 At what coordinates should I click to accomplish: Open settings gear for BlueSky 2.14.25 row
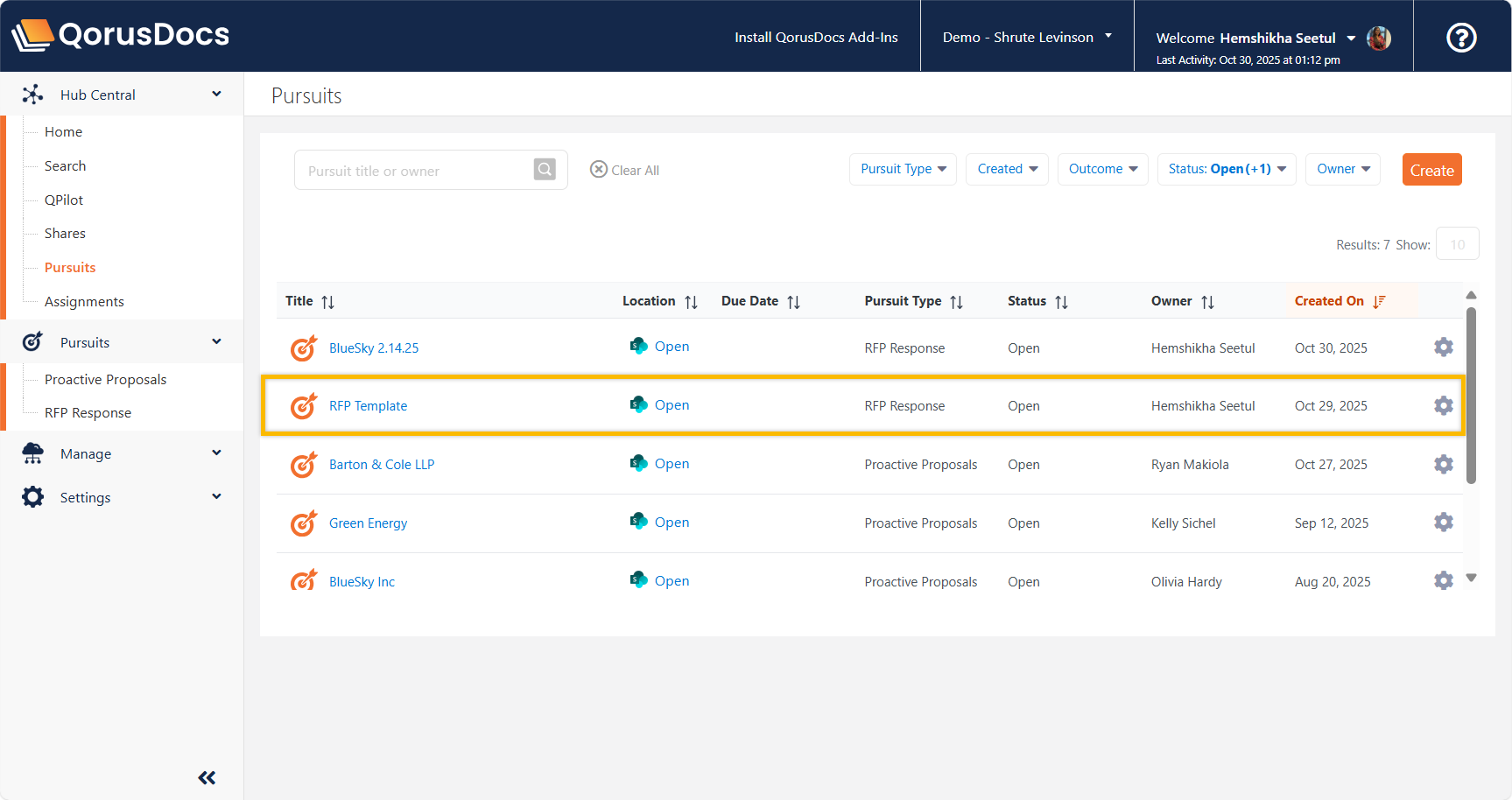1443,347
